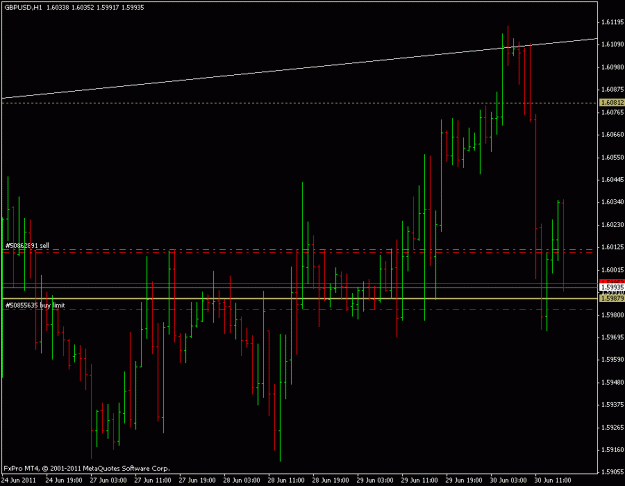Select the buy limit order label #50855635
Image resolution: width=625 pixels, height=486 pixels.
pos(35,305)
